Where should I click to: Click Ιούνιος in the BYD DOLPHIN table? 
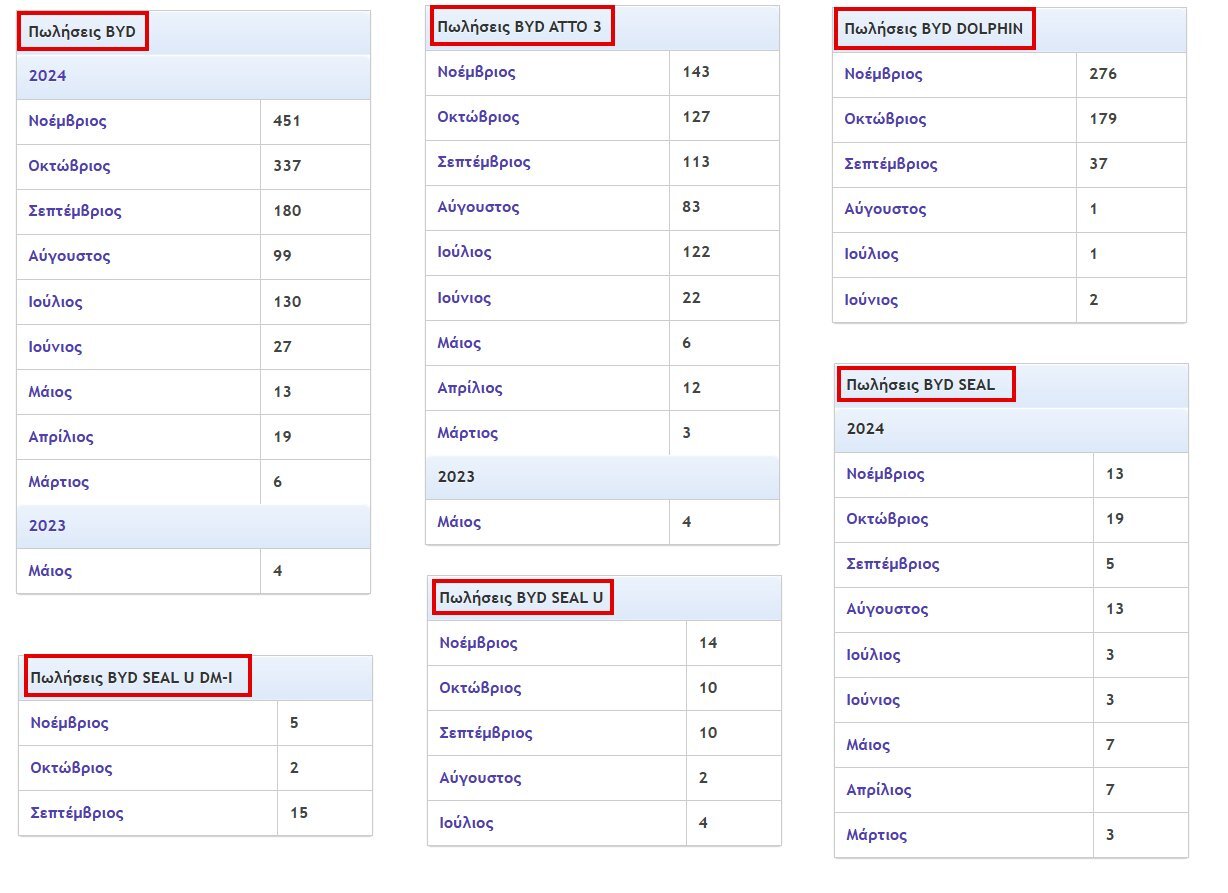[871, 300]
